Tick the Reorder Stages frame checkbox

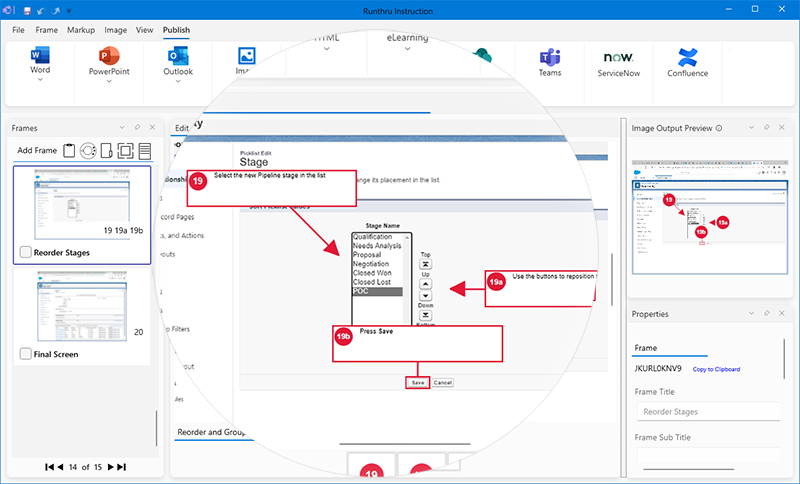(26, 252)
